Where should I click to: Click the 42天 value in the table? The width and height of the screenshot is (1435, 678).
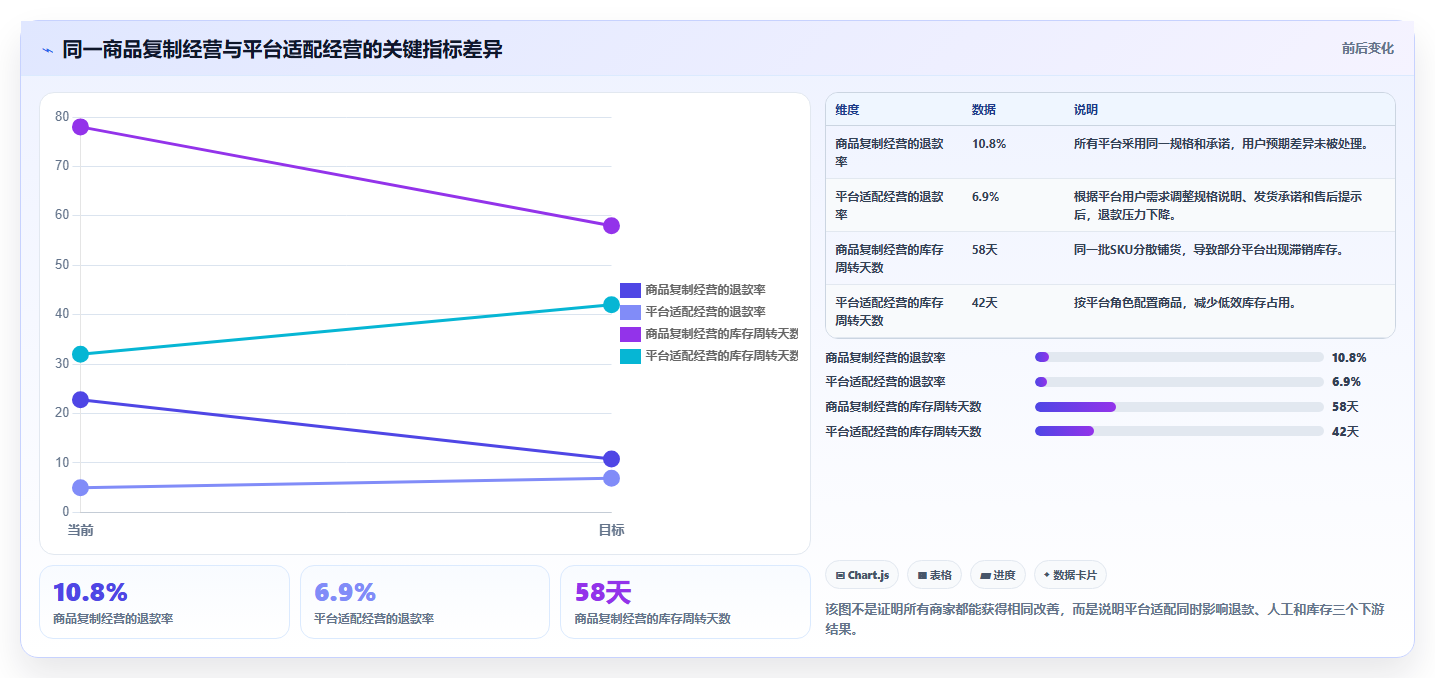tap(984, 303)
